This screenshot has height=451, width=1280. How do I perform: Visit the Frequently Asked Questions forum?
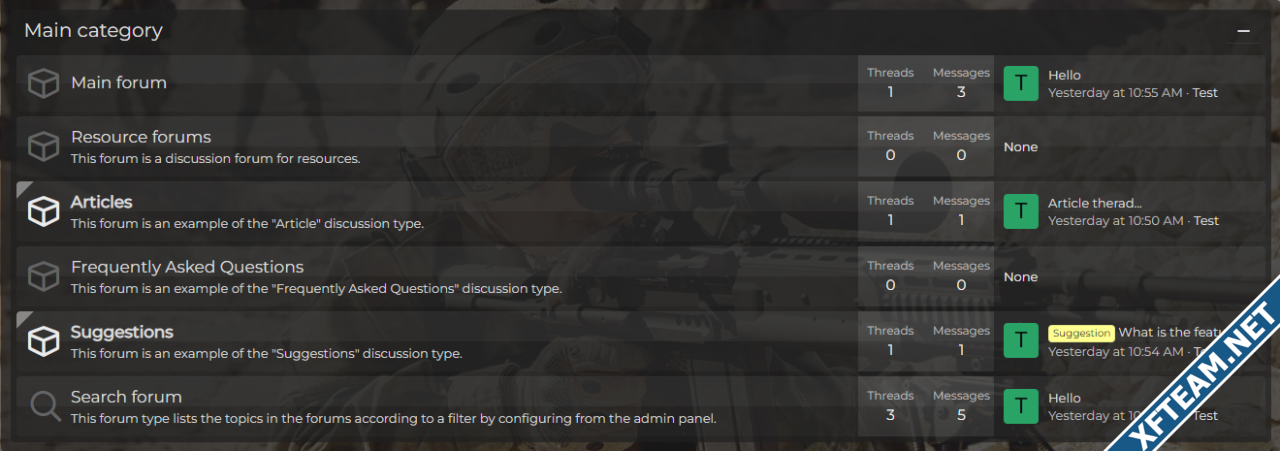click(x=187, y=267)
